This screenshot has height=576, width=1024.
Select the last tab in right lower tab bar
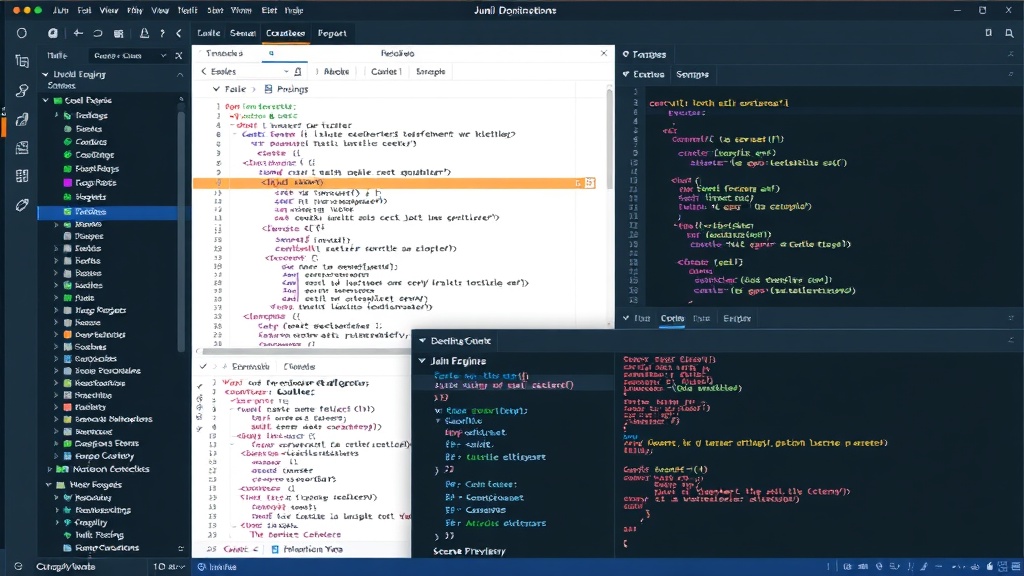click(737, 319)
